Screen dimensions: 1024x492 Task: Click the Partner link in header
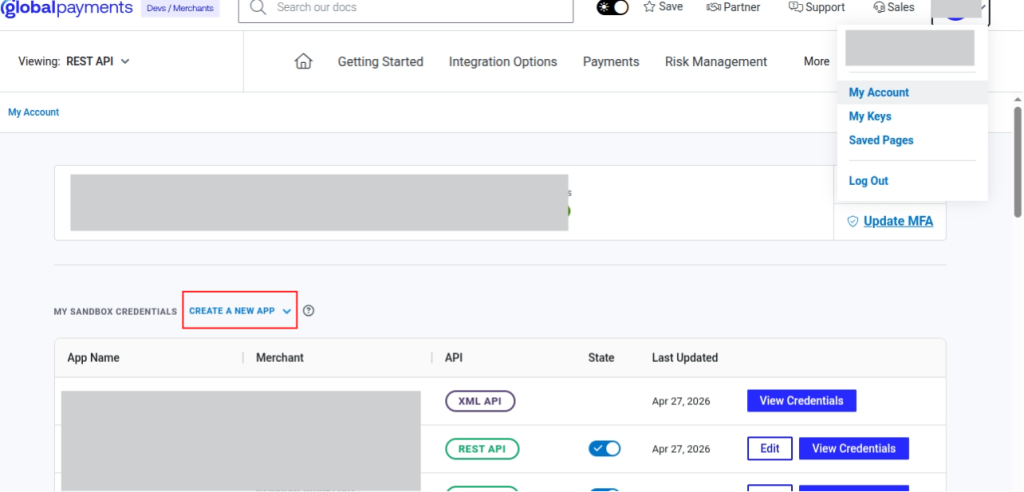click(x=733, y=7)
